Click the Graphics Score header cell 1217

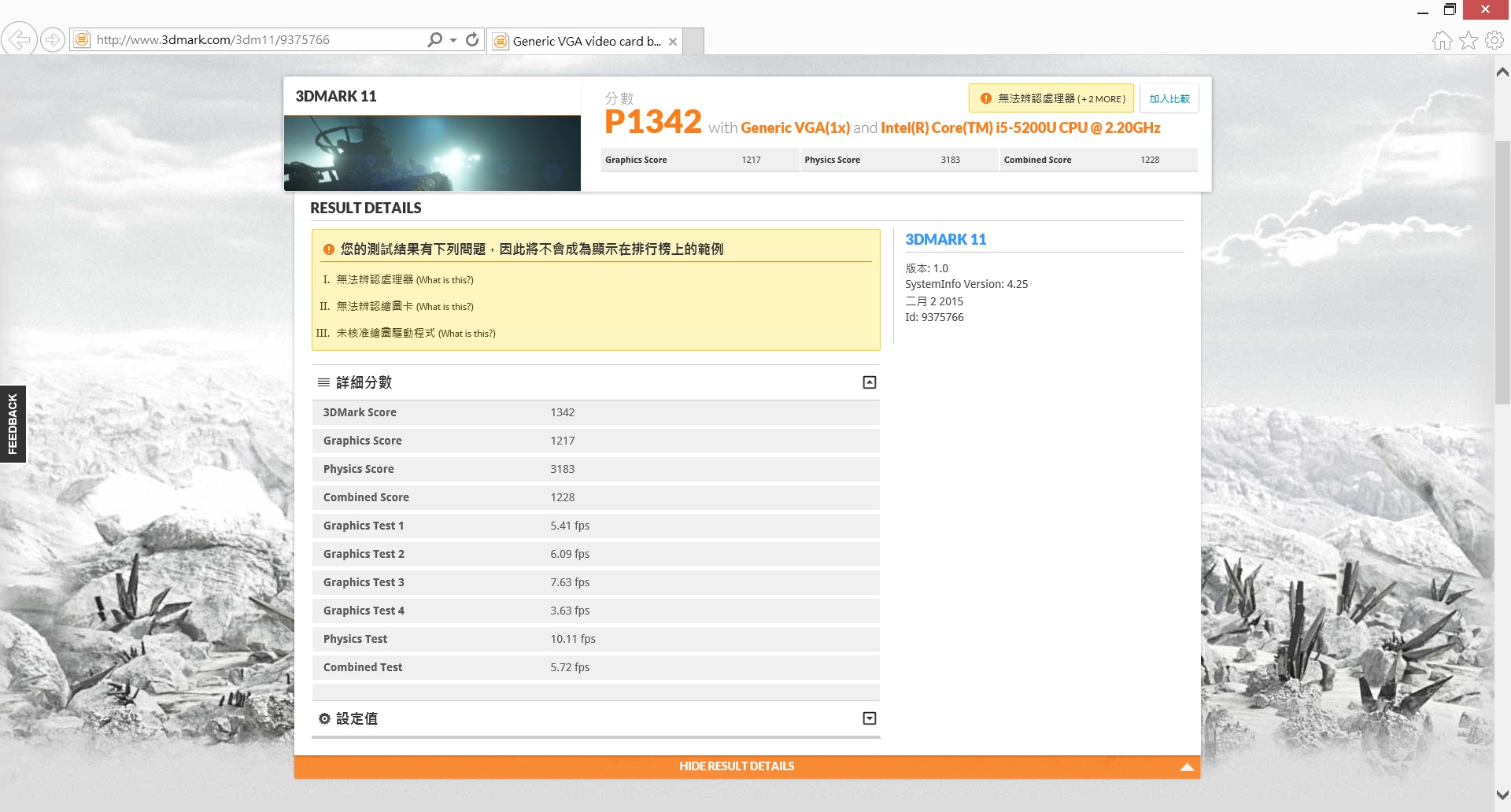click(700, 160)
